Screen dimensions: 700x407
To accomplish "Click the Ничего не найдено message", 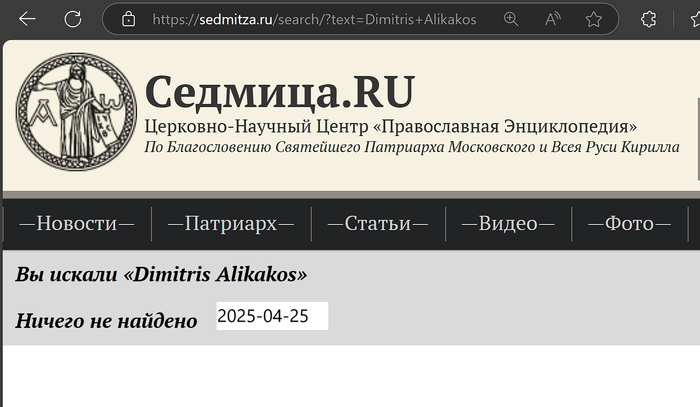I will (106, 321).
